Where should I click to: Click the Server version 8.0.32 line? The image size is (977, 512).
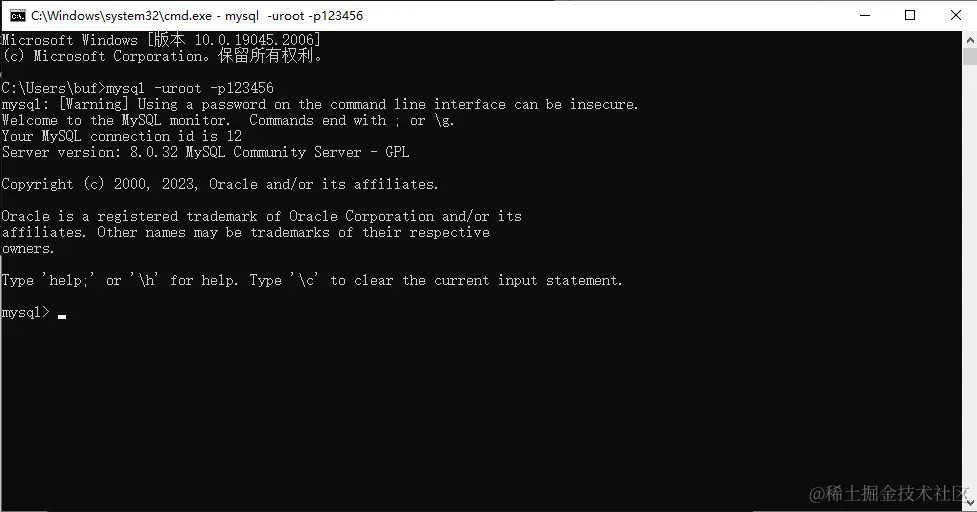206,152
